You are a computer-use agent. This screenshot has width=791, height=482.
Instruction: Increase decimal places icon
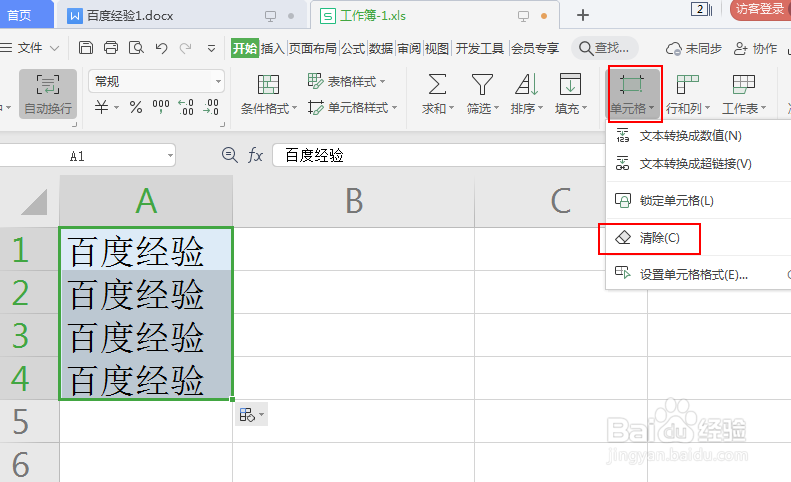[186, 107]
